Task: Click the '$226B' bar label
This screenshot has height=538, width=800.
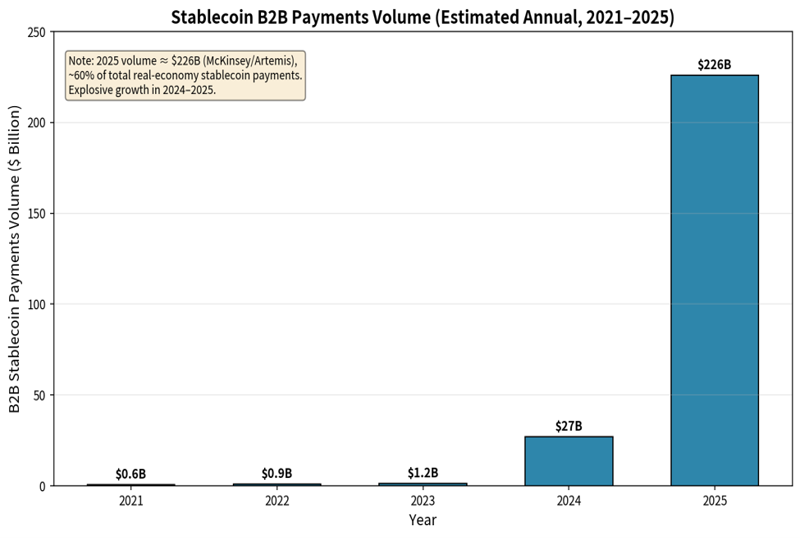Action: point(714,65)
